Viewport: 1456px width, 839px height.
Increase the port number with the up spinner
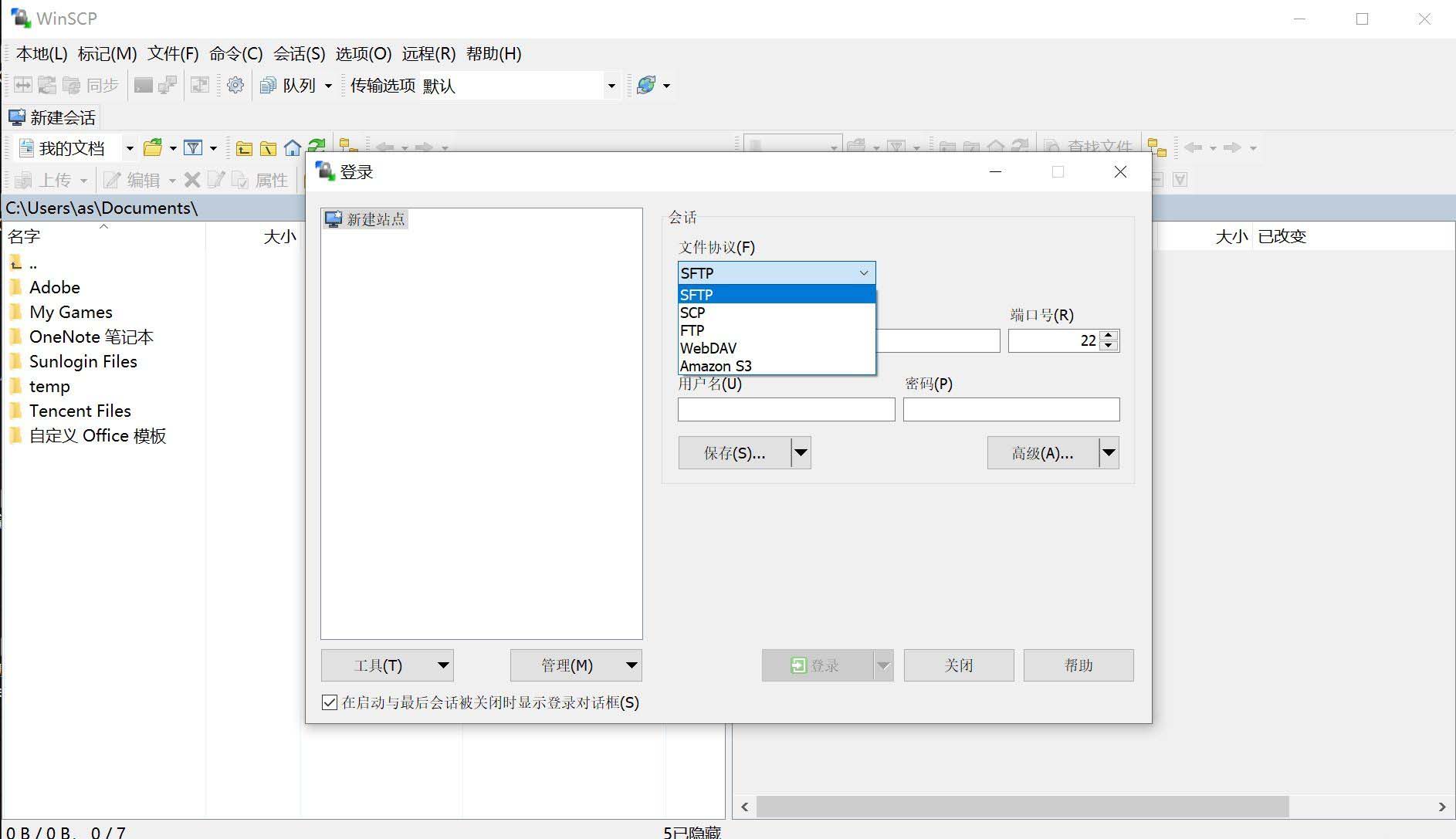(1109, 335)
